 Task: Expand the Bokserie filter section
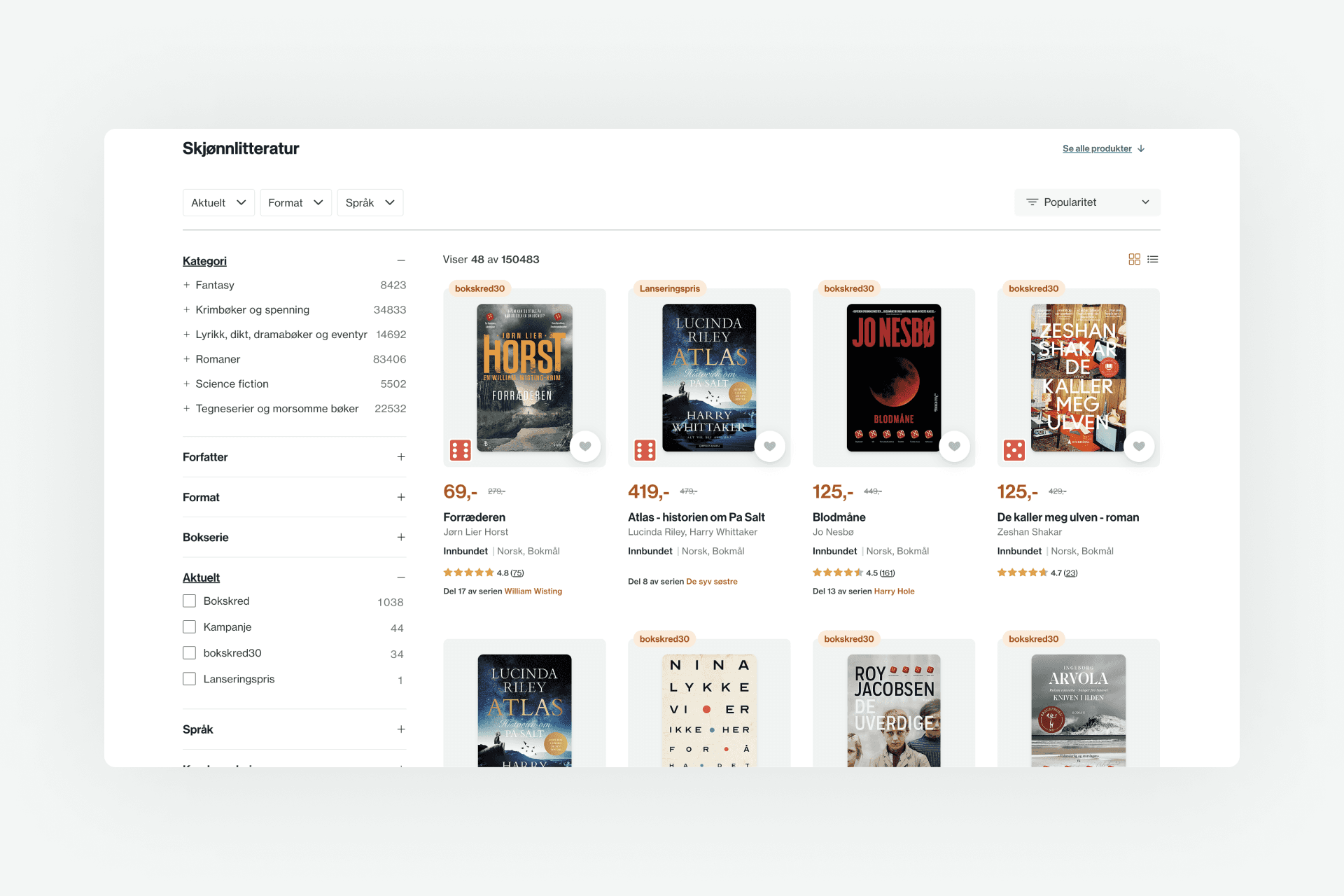[x=401, y=537]
